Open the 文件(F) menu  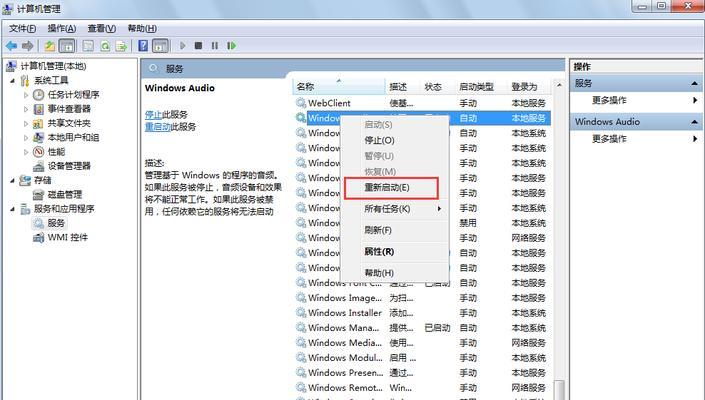coord(22,28)
